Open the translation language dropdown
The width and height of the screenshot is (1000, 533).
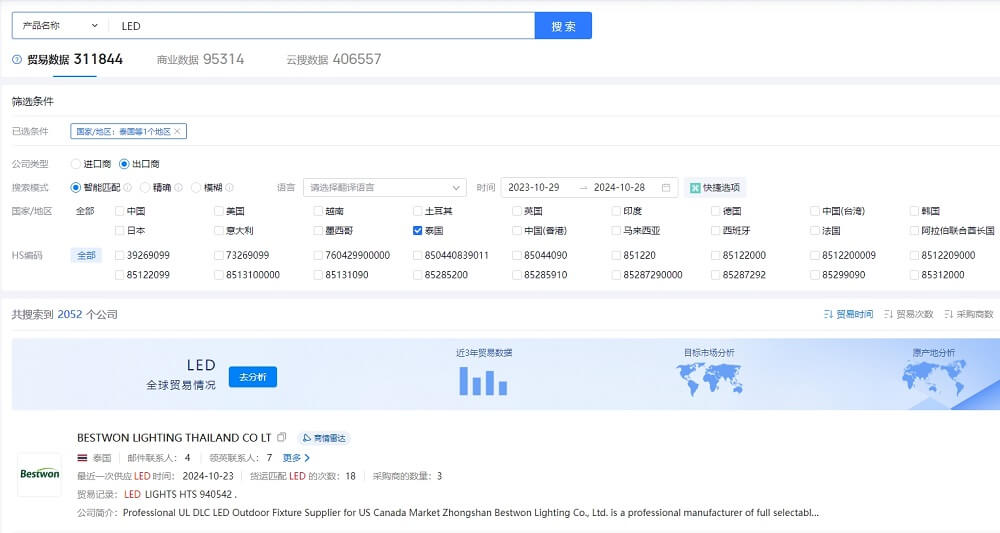coord(385,187)
